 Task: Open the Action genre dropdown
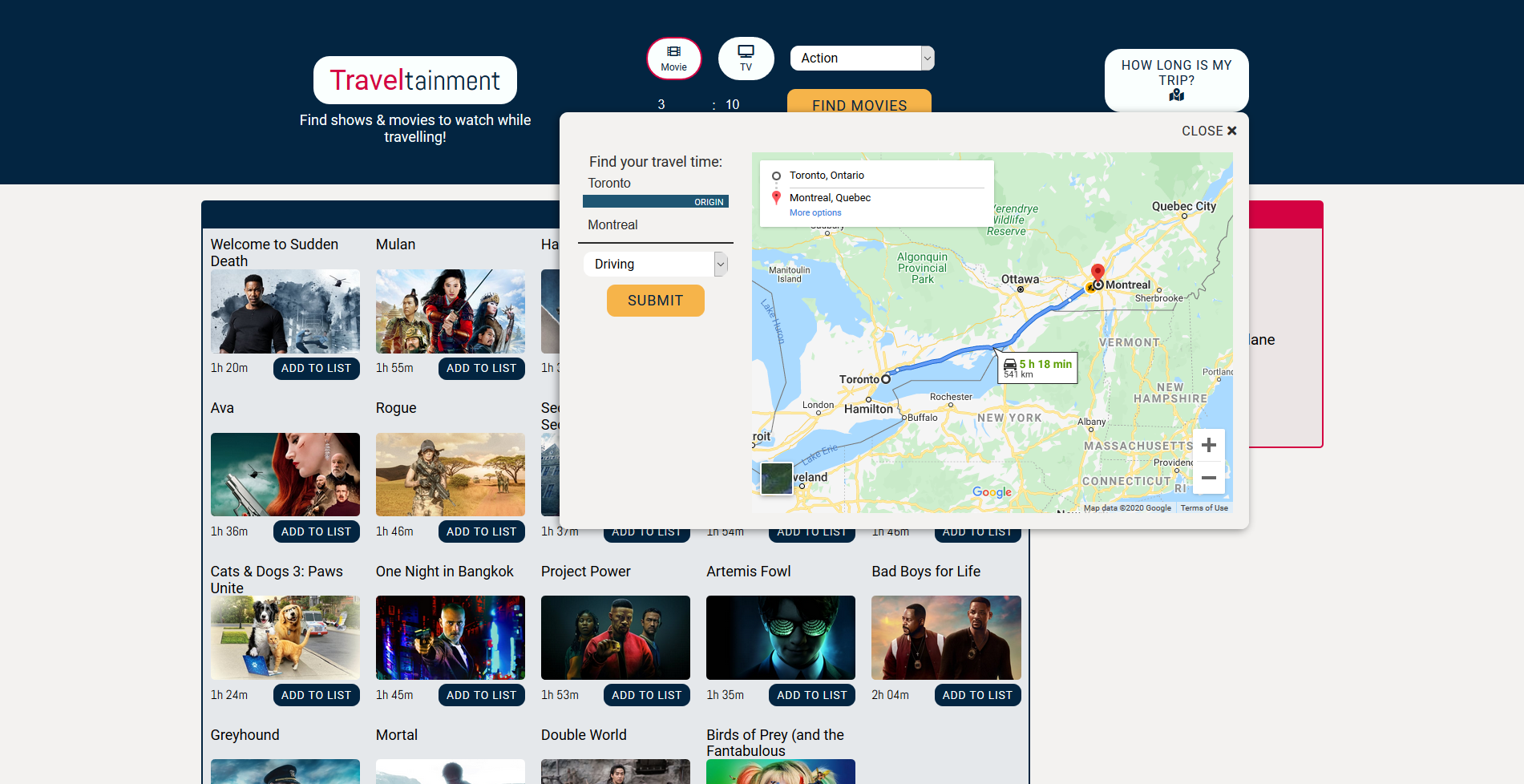pyautogui.click(x=862, y=58)
